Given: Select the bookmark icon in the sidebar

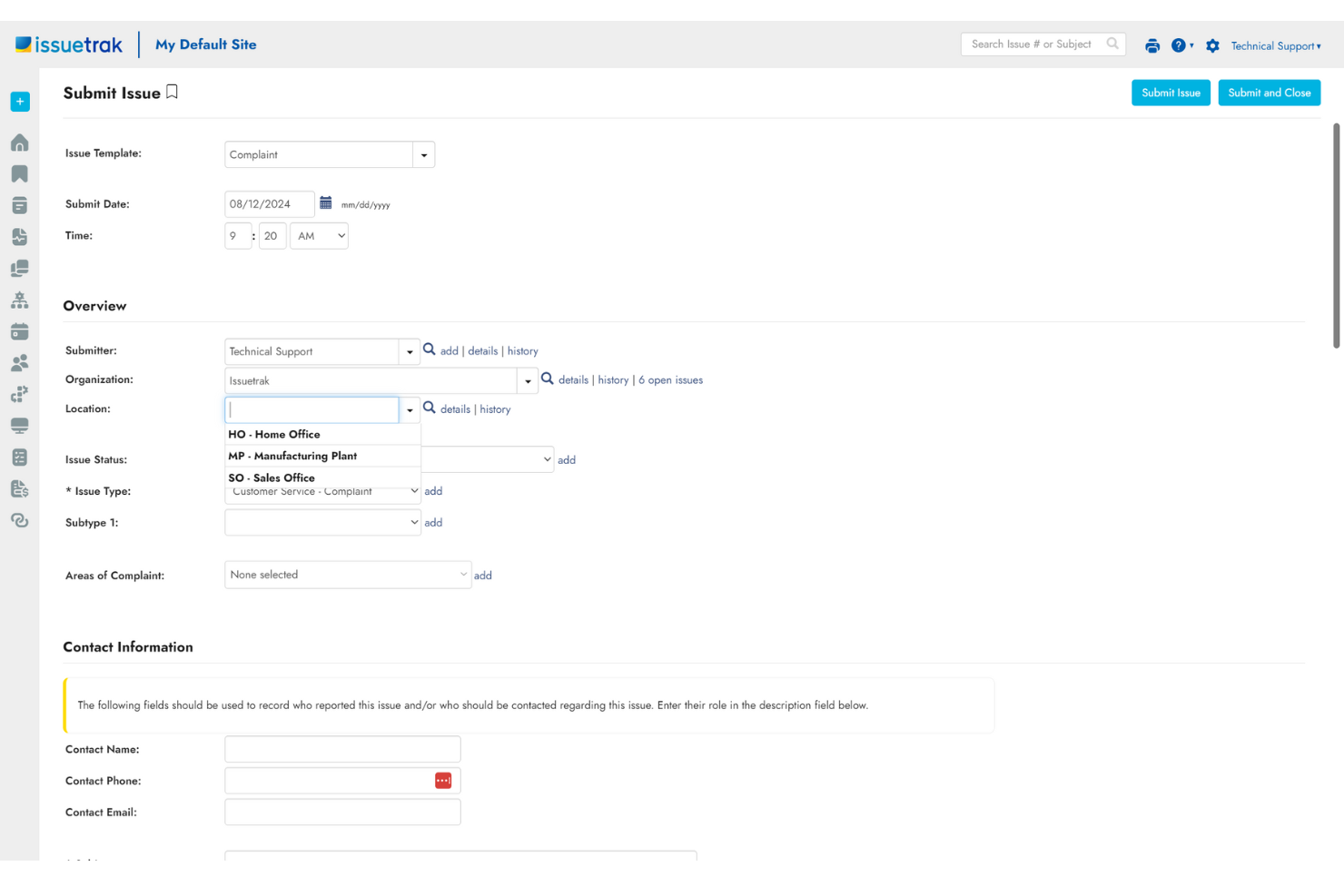Looking at the screenshot, I should coord(19,173).
